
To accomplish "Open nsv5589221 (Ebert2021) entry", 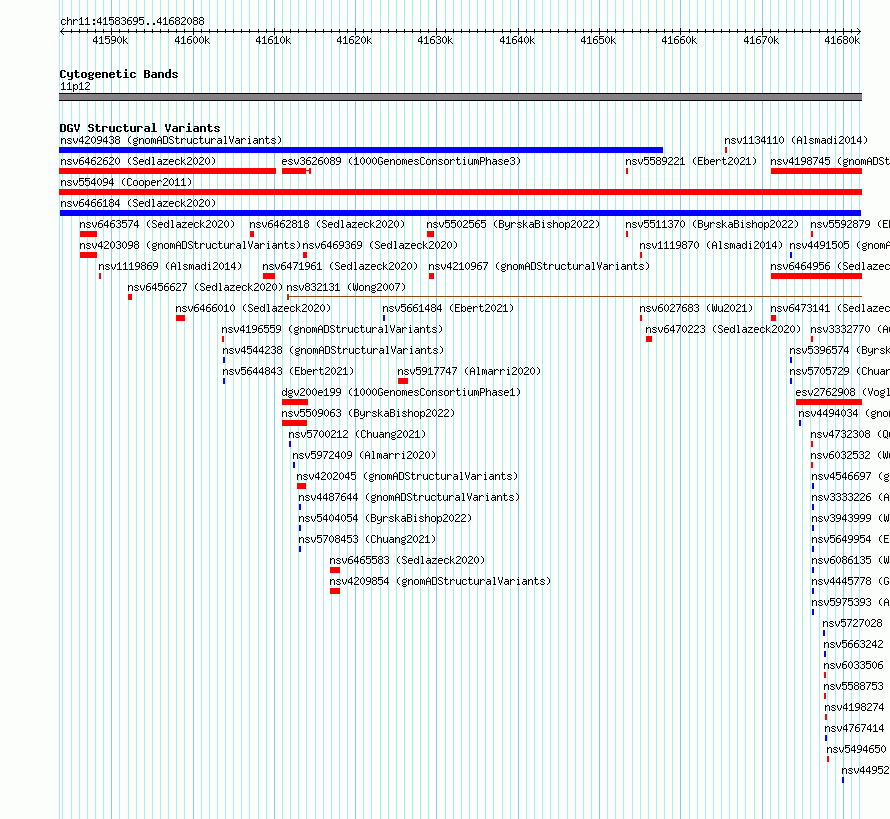I will coord(691,161).
